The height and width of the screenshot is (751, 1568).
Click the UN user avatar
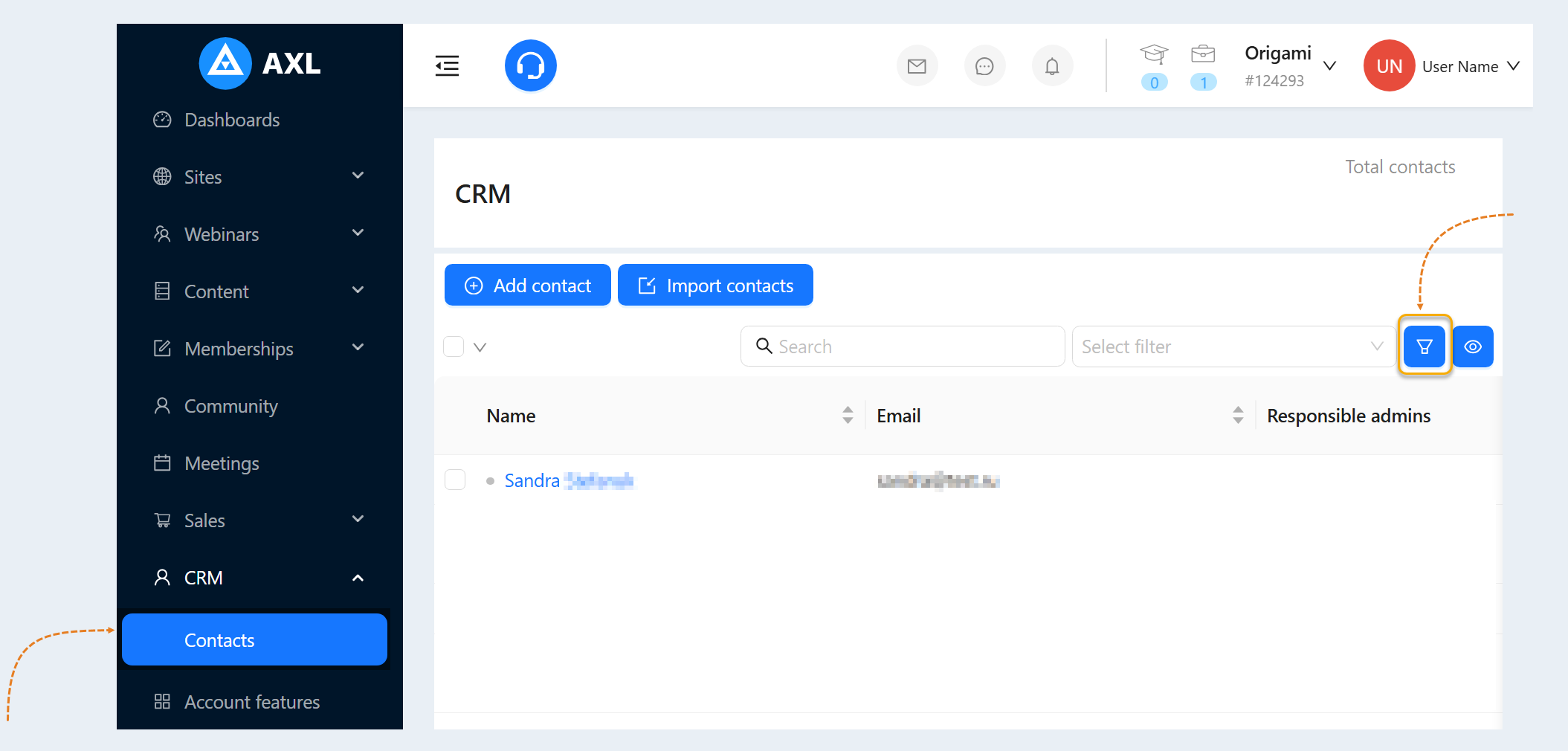1389,65
